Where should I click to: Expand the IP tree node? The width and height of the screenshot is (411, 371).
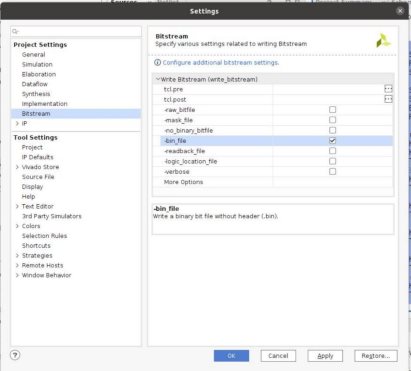[x=17, y=123]
